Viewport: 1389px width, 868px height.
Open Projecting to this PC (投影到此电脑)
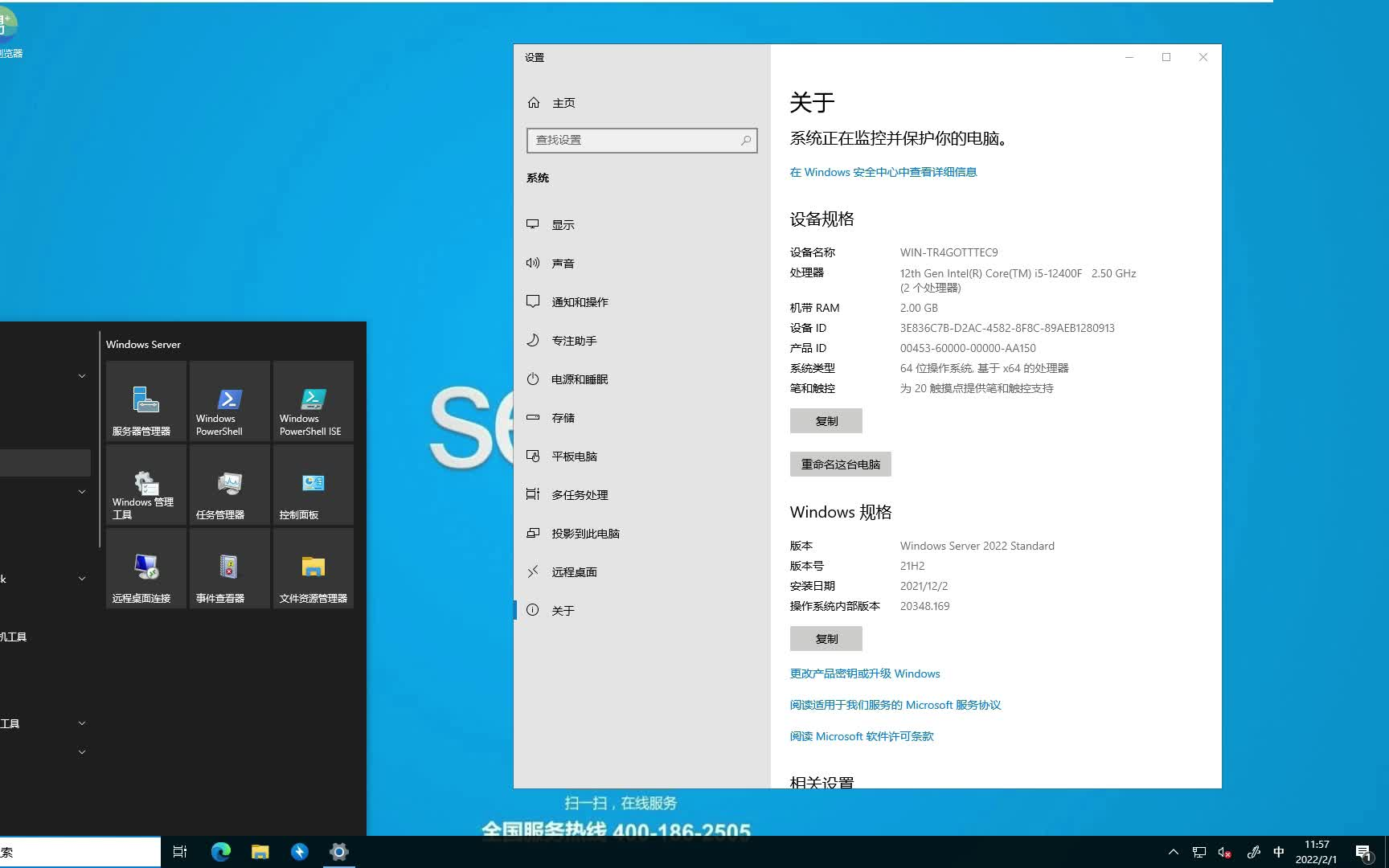641,534
